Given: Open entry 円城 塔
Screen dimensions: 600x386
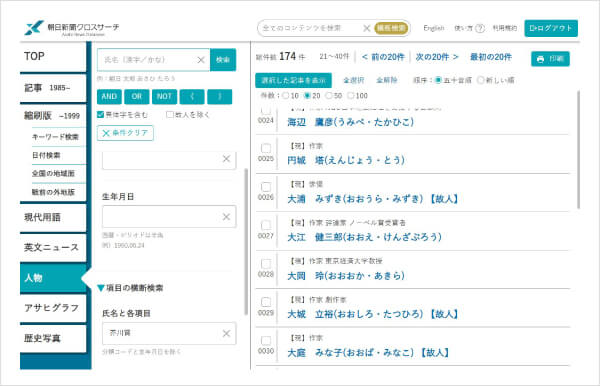Looking at the screenshot, I should [x=346, y=160].
